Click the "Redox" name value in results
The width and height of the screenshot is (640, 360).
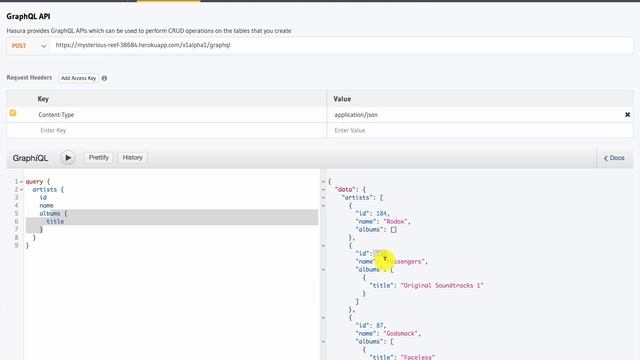point(396,222)
